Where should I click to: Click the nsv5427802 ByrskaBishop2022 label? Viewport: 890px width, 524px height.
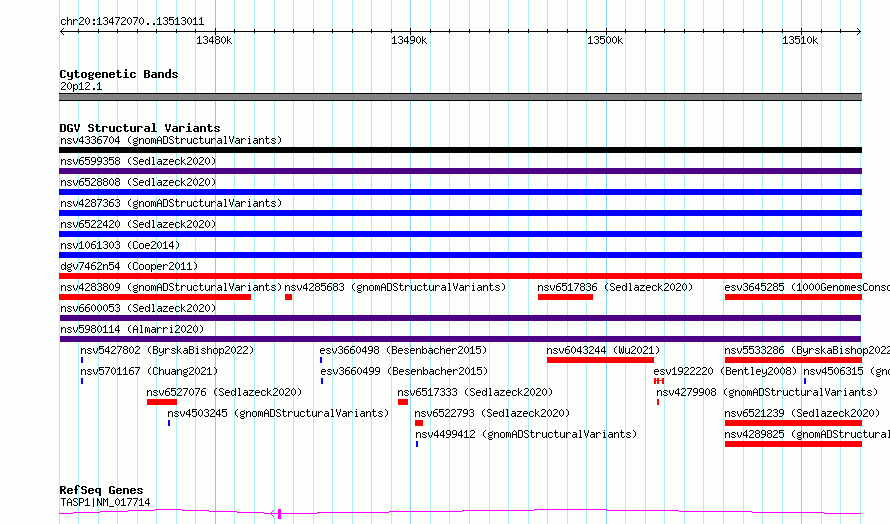(167, 350)
